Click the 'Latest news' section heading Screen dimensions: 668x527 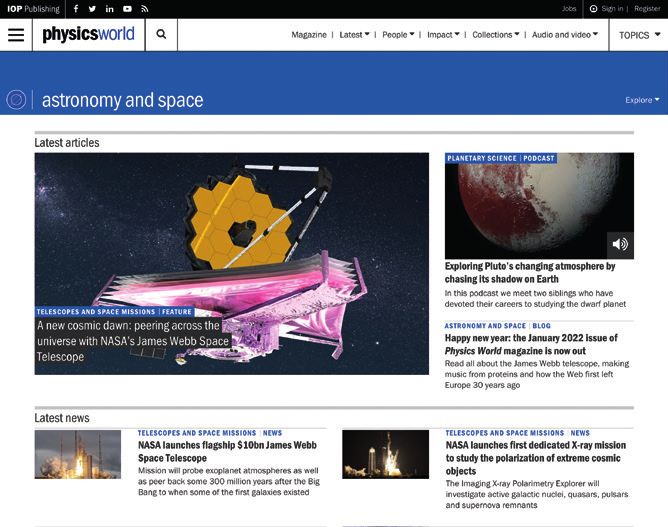(62, 418)
